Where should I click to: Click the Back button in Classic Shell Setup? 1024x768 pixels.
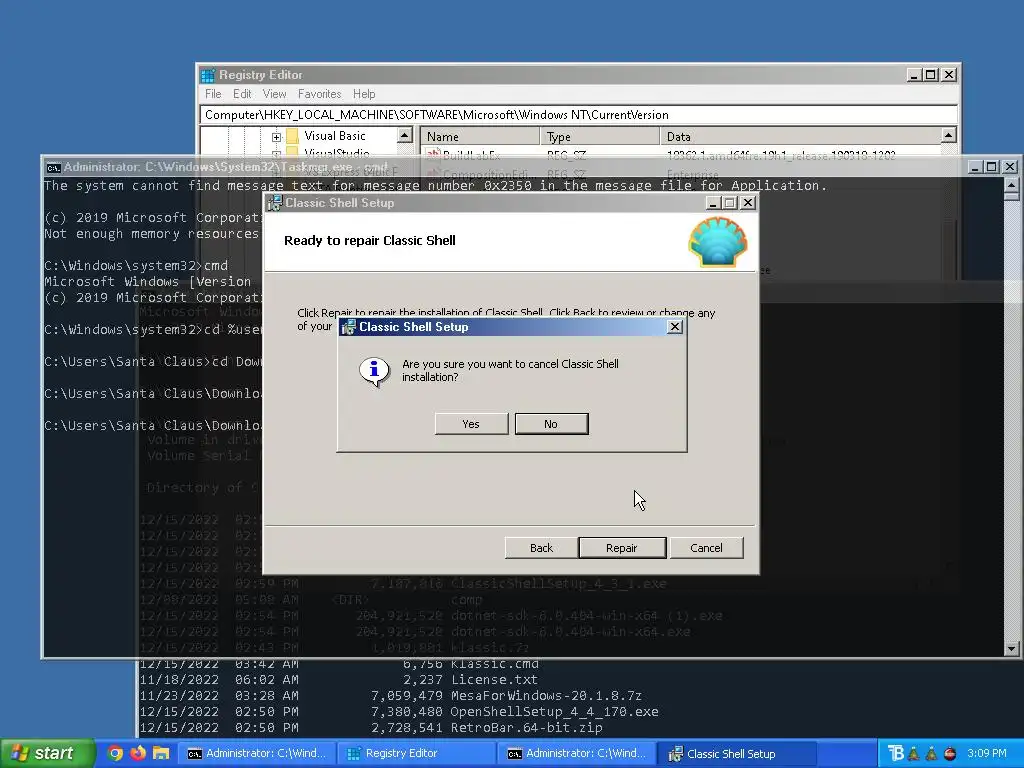[x=541, y=548]
